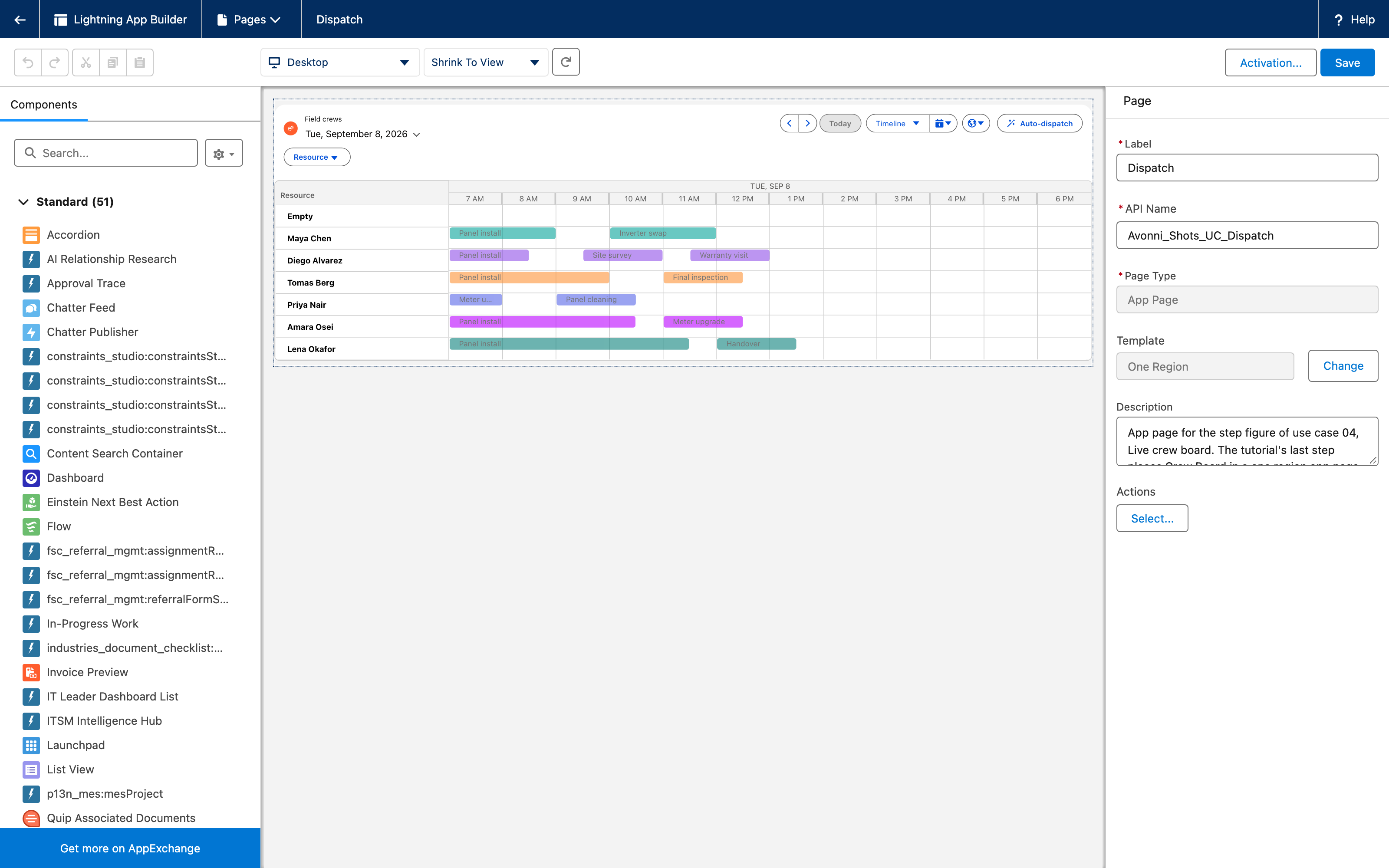Switch to the Components tab
Screen dimensions: 1389x868
tap(43, 105)
